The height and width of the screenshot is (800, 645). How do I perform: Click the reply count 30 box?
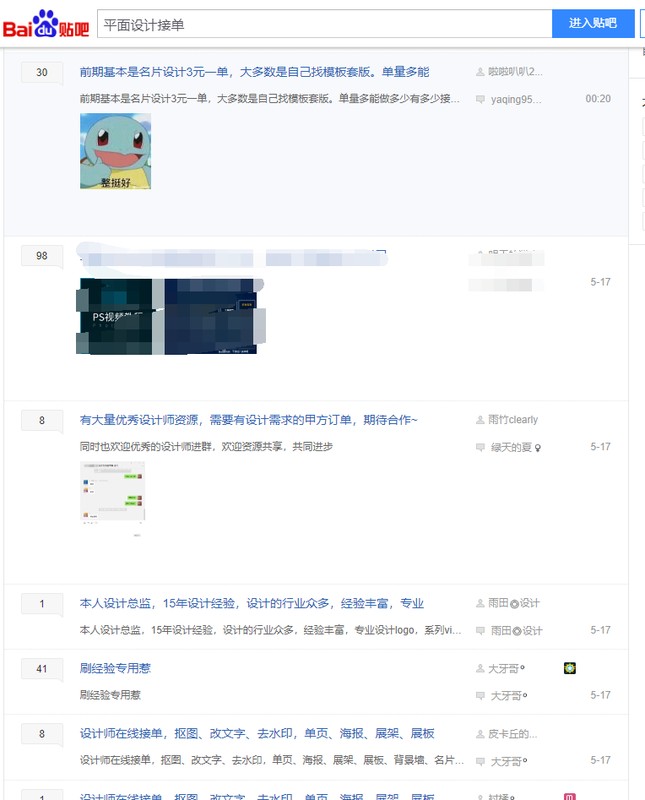pos(42,72)
